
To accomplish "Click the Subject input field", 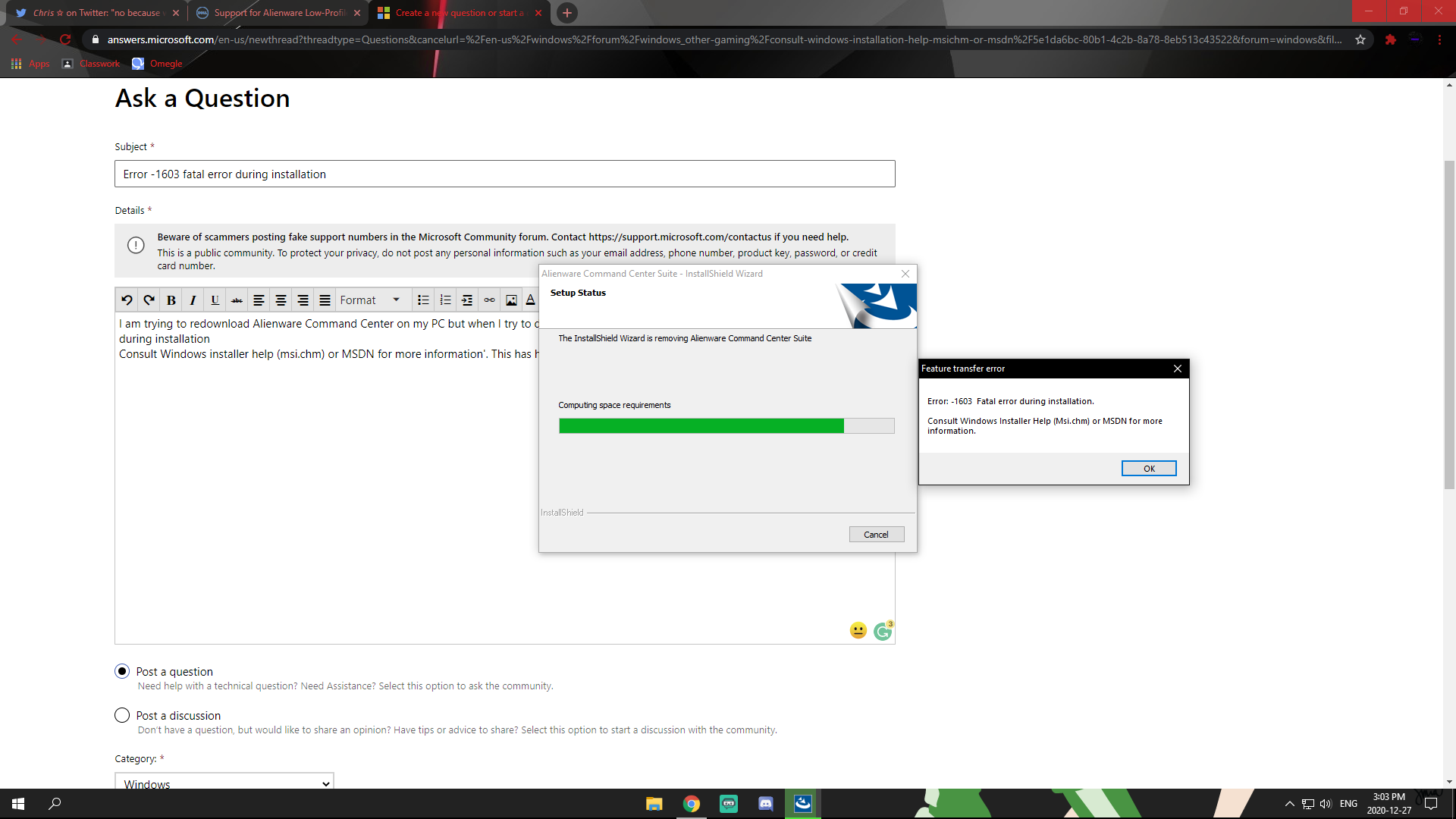I will pyautogui.click(x=504, y=174).
